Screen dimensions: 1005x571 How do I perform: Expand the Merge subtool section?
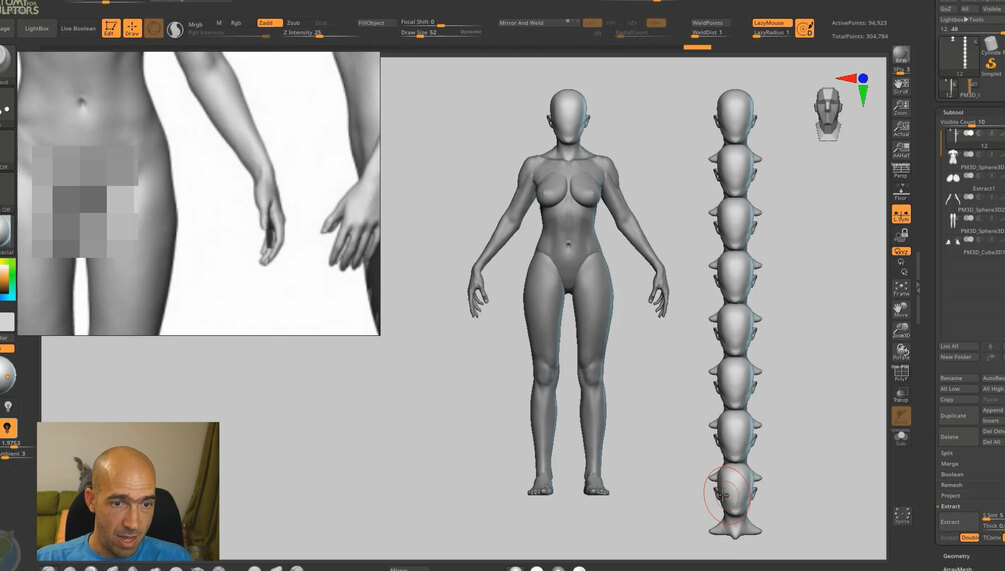coord(949,463)
